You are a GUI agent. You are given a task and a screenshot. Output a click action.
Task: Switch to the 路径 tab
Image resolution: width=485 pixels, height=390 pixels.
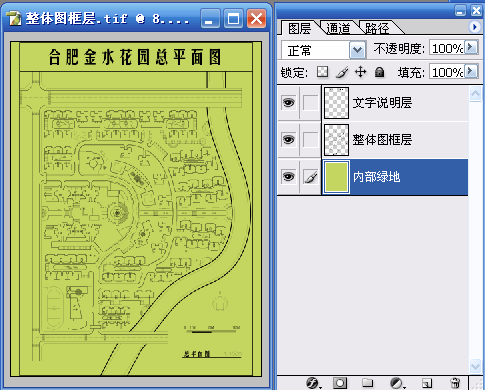[x=377, y=29]
